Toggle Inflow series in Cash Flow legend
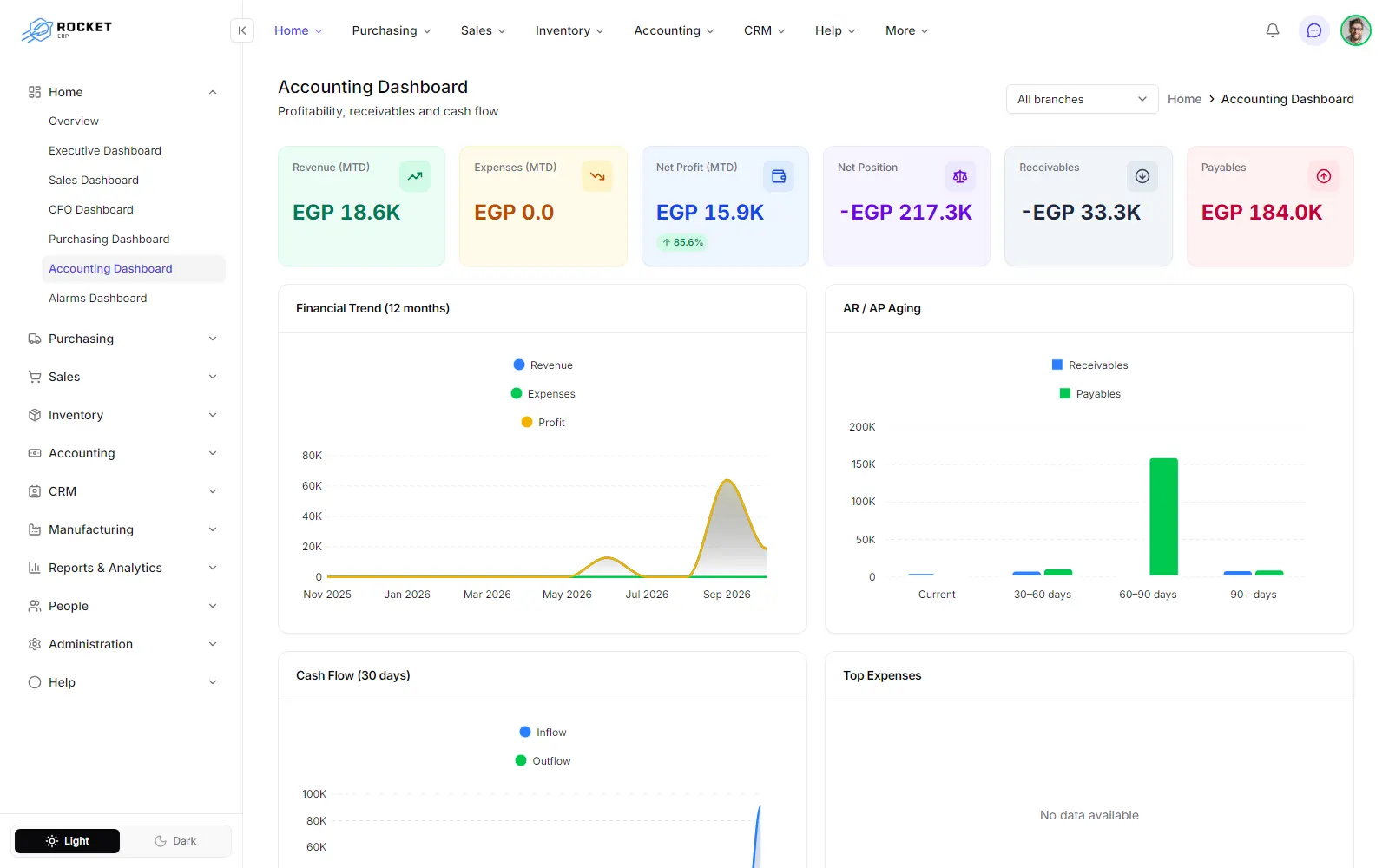 (x=543, y=733)
